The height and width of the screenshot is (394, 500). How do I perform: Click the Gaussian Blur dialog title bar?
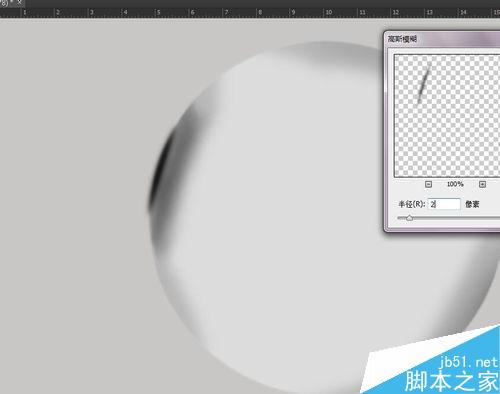pyautogui.click(x=443, y=39)
